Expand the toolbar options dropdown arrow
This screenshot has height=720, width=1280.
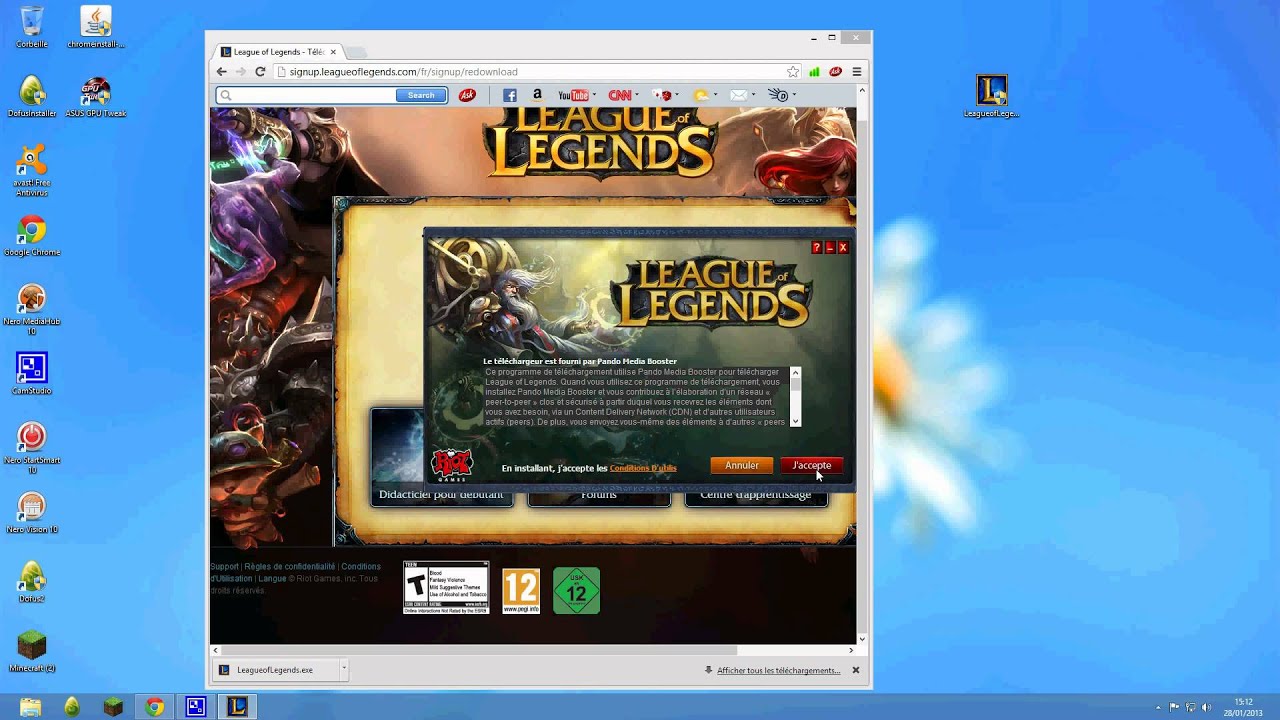click(x=794, y=96)
